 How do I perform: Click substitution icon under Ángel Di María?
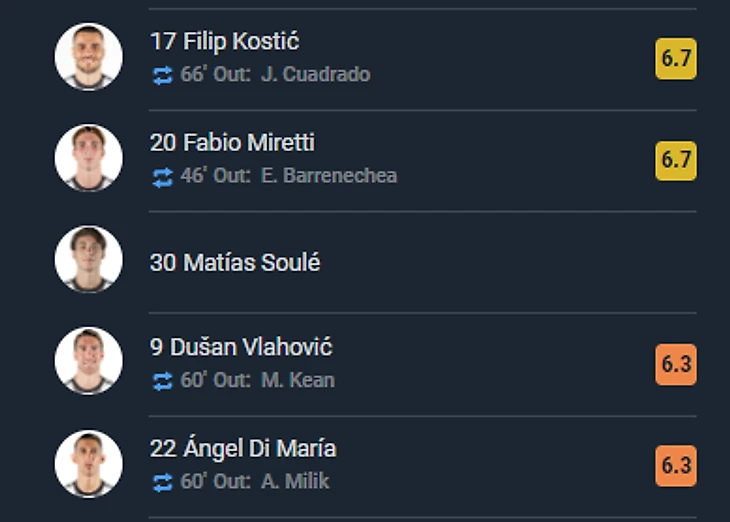pos(162,483)
